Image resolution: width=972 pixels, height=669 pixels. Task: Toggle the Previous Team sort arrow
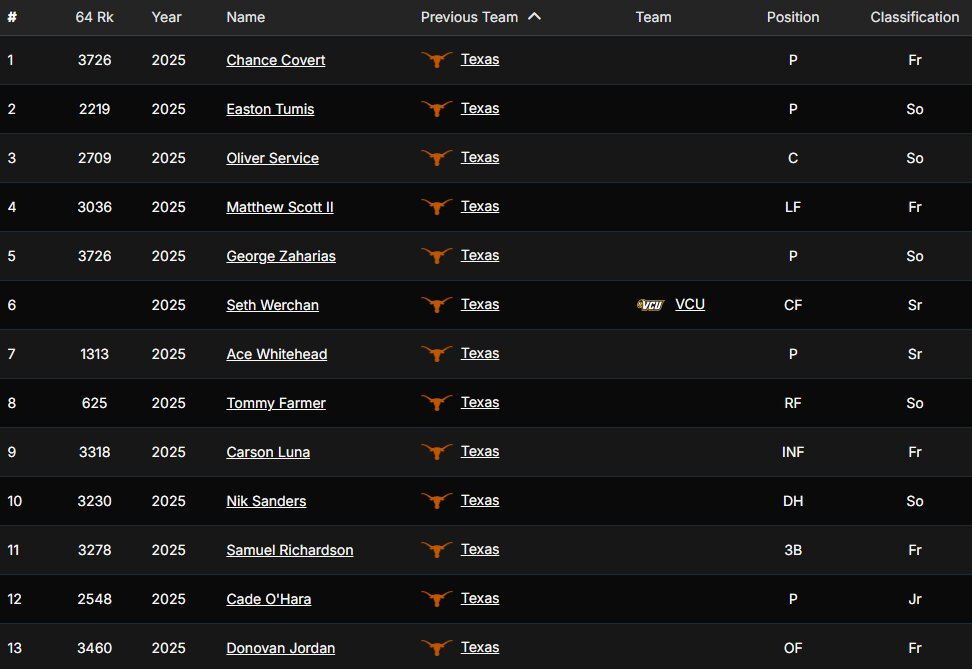(x=534, y=17)
